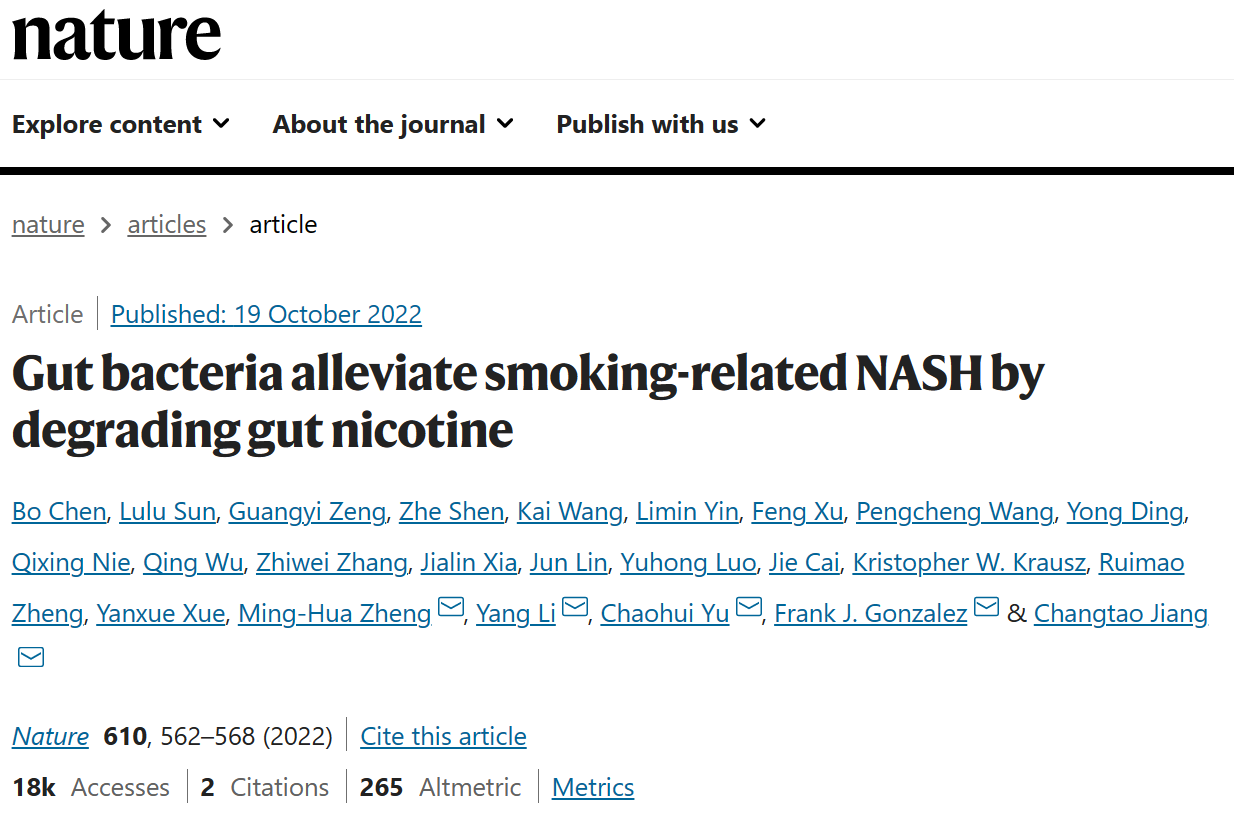Select author Pengcheng Wang's link
1234x814 pixels.
tap(955, 512)
